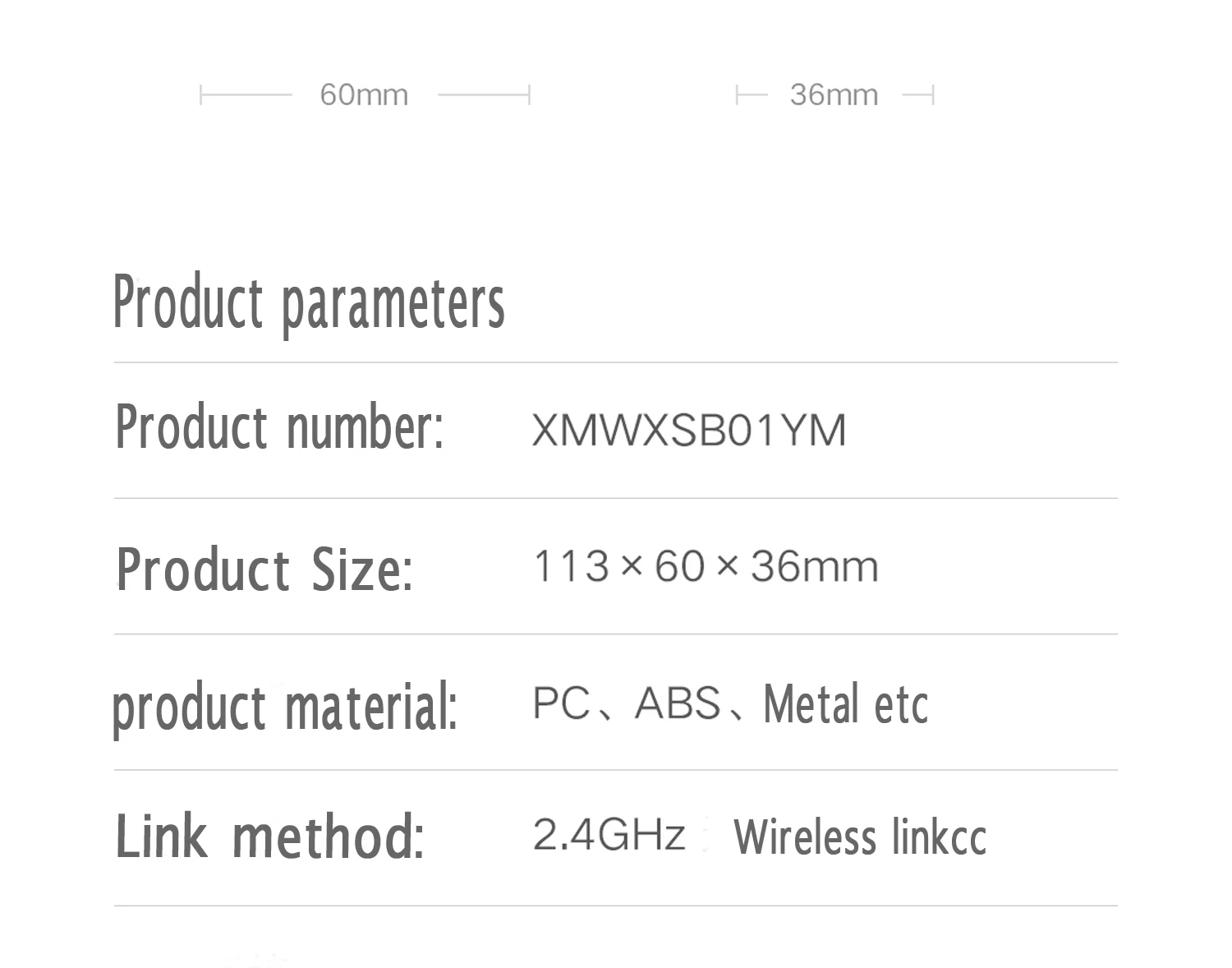
Task: Click the "Metal etc" text
Action: tap(846, 704)
